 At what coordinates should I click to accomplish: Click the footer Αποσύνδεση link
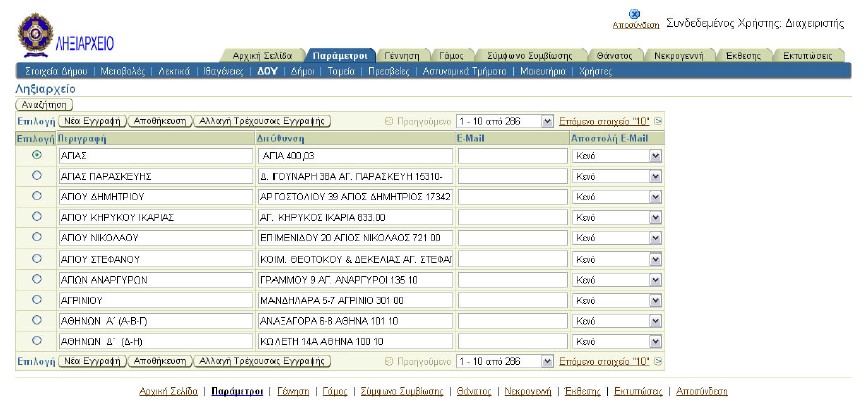click(702, 391)
